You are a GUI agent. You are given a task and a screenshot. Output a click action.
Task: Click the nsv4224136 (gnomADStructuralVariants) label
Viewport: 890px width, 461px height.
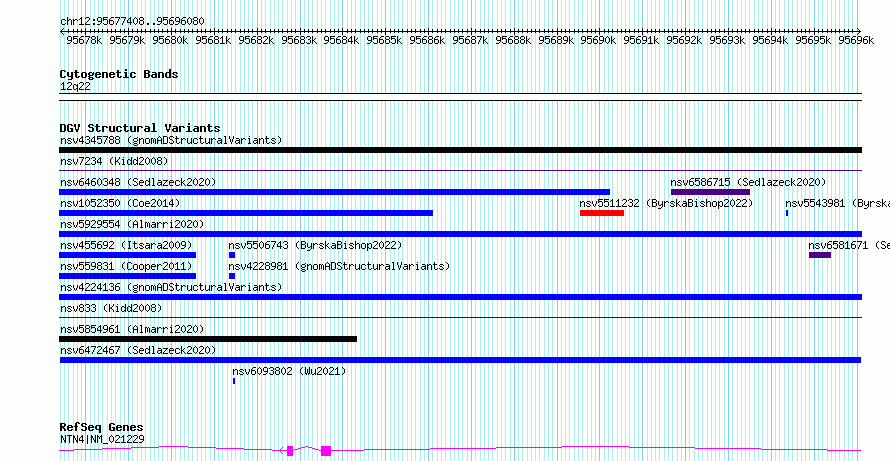[171, 287]
